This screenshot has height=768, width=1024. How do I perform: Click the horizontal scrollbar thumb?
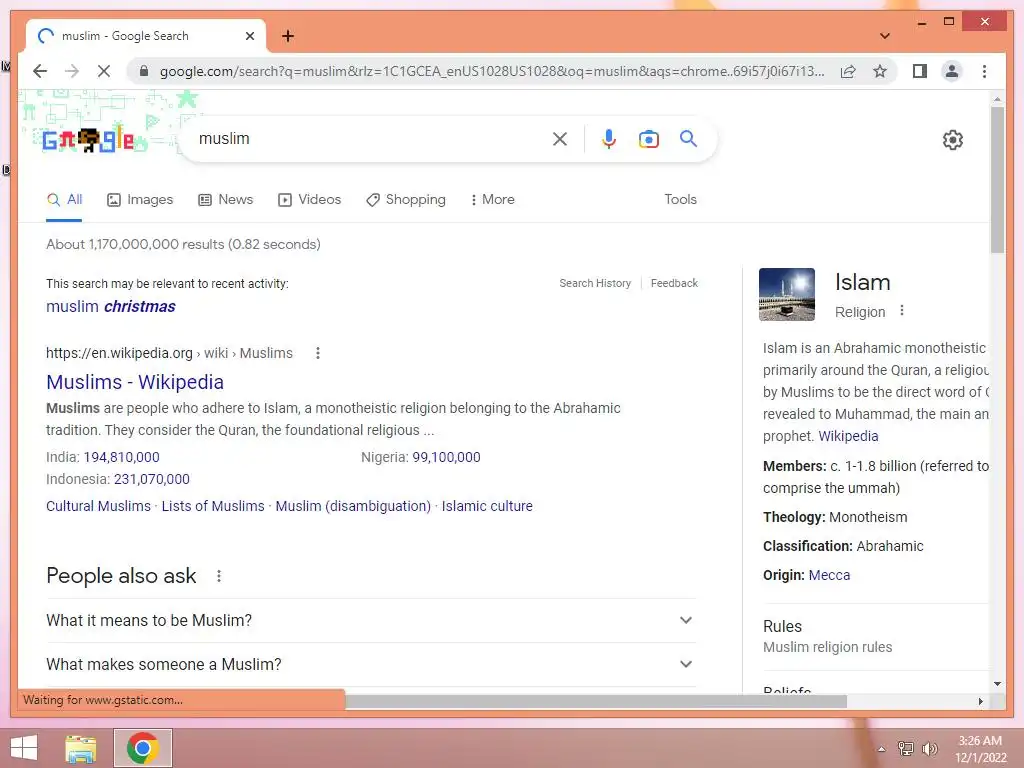click(596, 701)
